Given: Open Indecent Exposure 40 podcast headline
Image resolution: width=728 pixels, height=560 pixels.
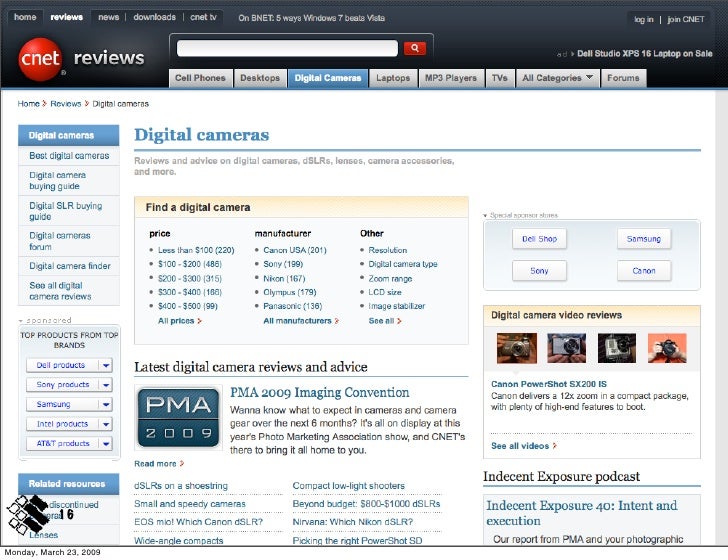Looking at the screenshot, I should tap(581, 513).
